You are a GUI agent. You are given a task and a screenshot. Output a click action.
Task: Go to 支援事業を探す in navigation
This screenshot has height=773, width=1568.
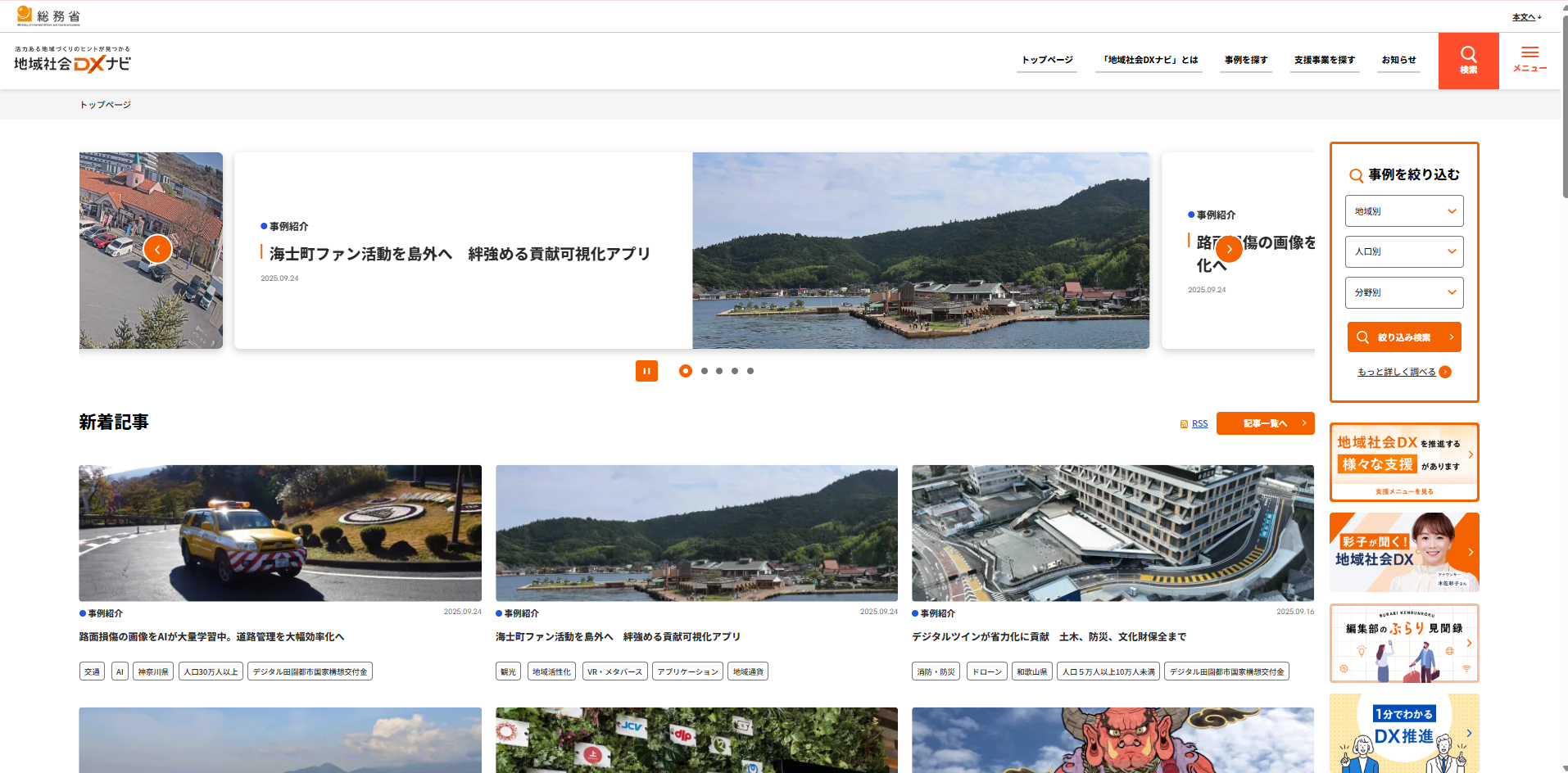tap(1324, 60)
